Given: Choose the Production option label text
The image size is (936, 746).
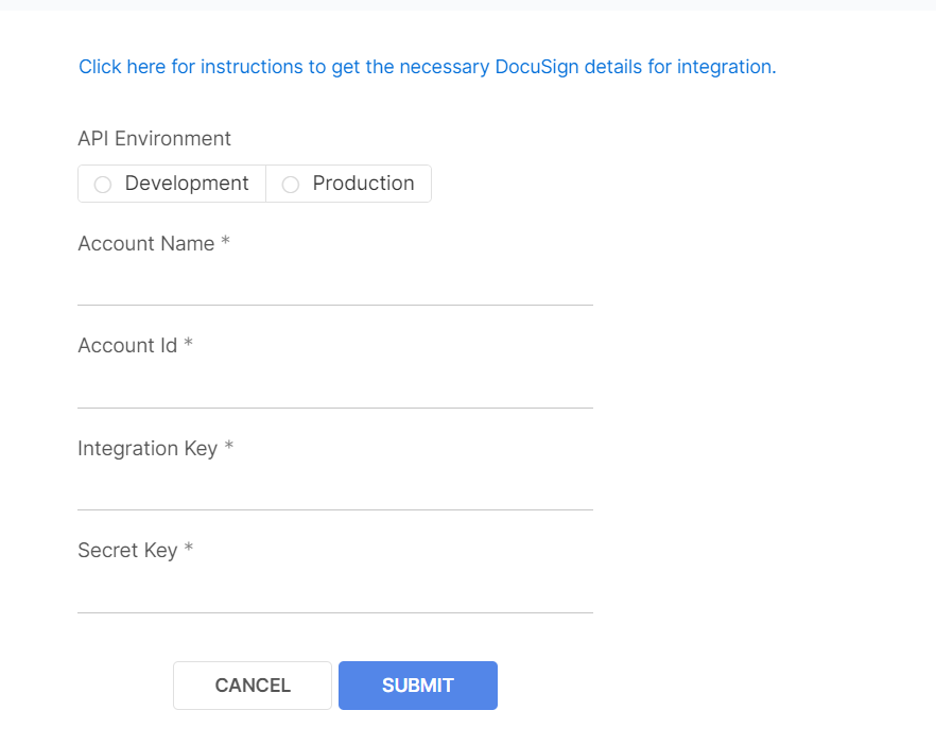Looking at the screenshot, I should tap(363, 183).
